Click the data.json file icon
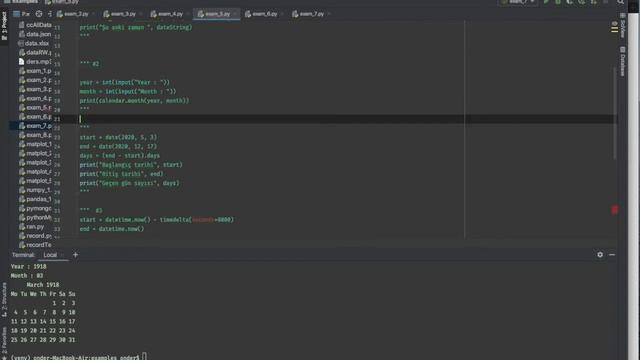Image resolution: width=640 pixels, height=360 pixels. point(22,34)
